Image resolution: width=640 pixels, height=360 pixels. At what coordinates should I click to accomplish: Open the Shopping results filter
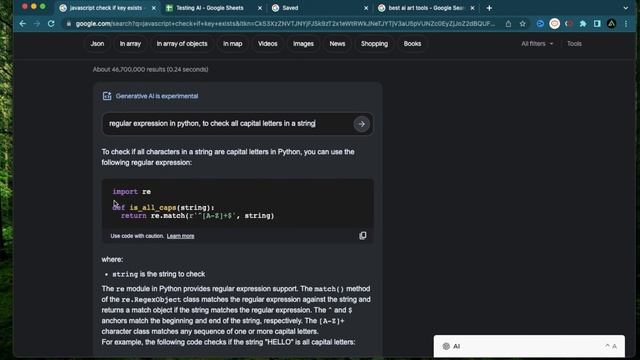(374, 44)
